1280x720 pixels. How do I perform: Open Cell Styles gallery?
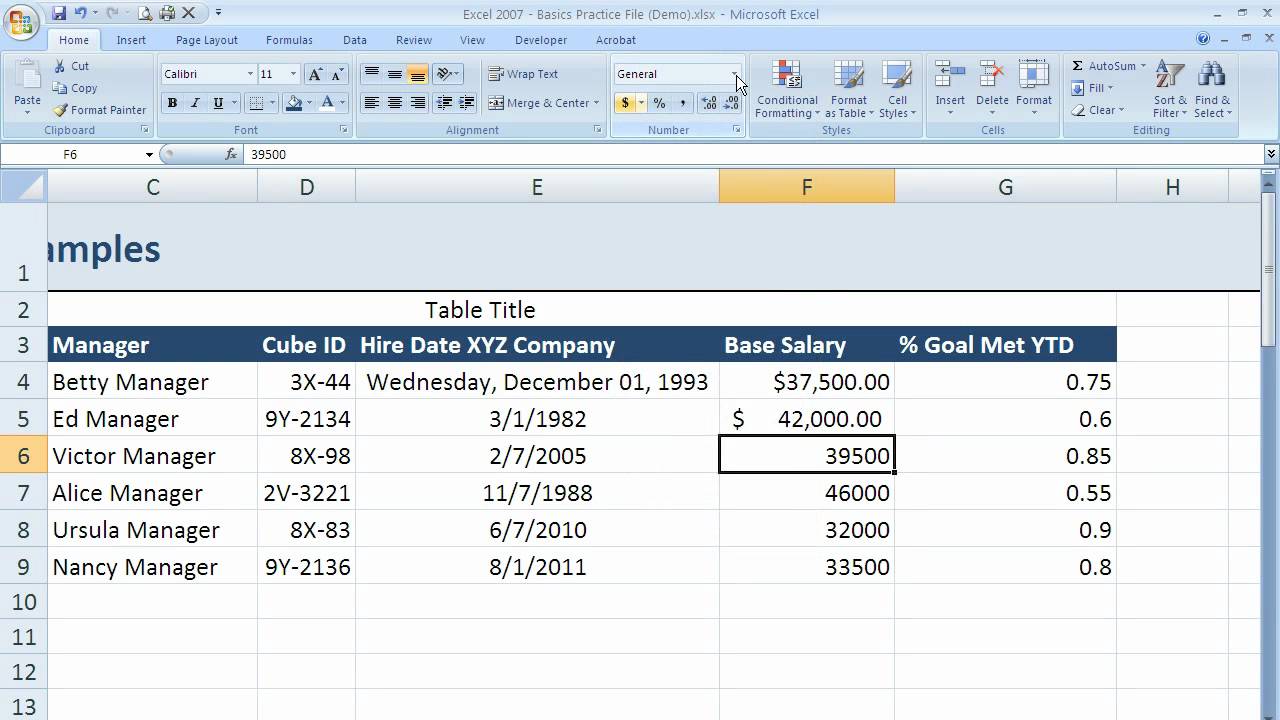[897, 89]
